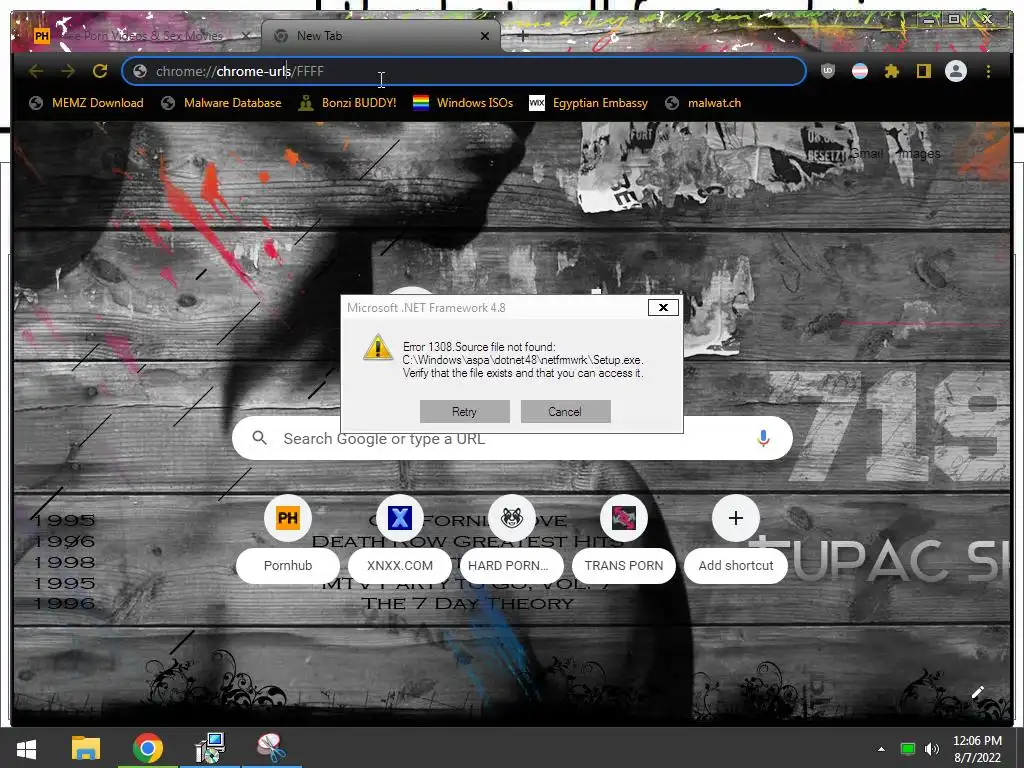This screenshot has width=1024, height=768.
Task: Go forward using the forward arrow
Action: [x=68, y=71]
